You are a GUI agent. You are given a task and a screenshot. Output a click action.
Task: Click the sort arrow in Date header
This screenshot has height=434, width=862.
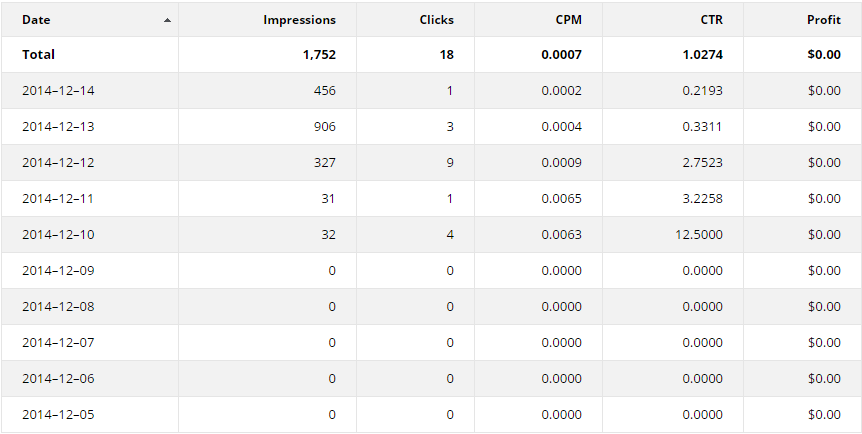(167, 20)
